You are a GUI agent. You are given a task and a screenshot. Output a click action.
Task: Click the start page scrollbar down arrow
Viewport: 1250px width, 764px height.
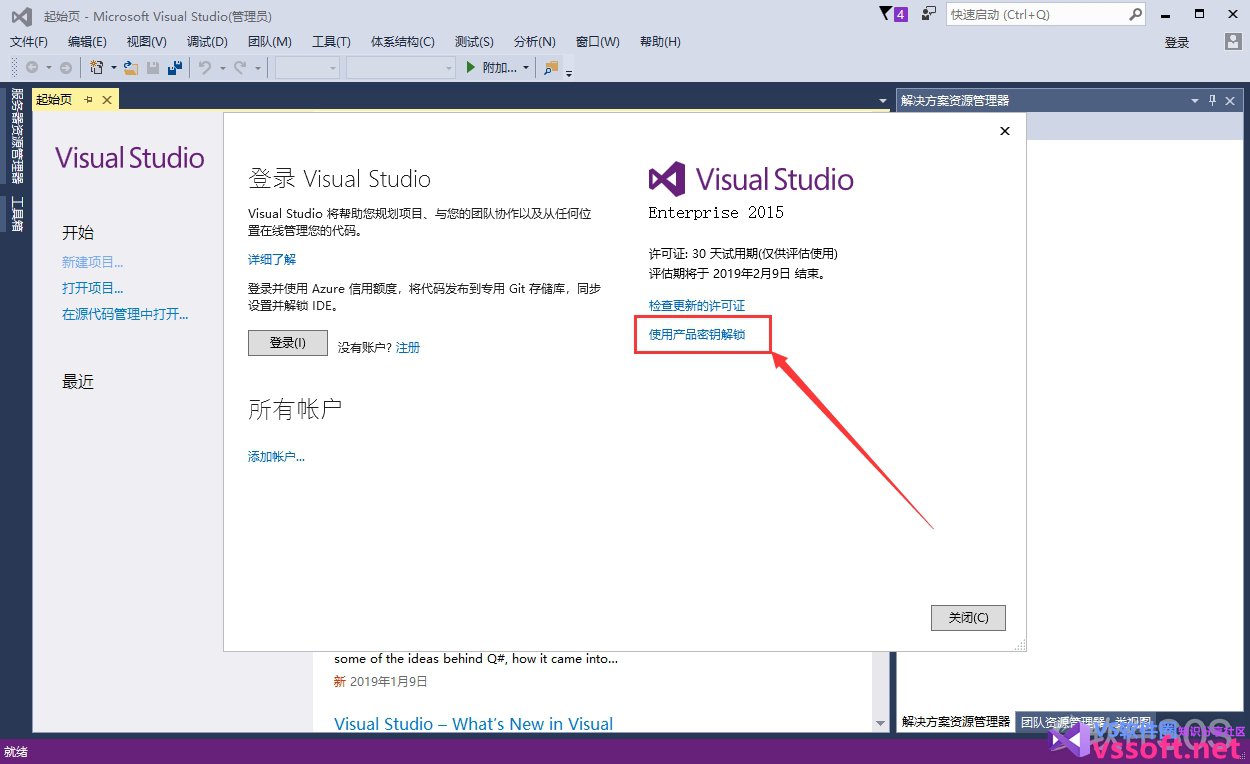click(881, 723)
